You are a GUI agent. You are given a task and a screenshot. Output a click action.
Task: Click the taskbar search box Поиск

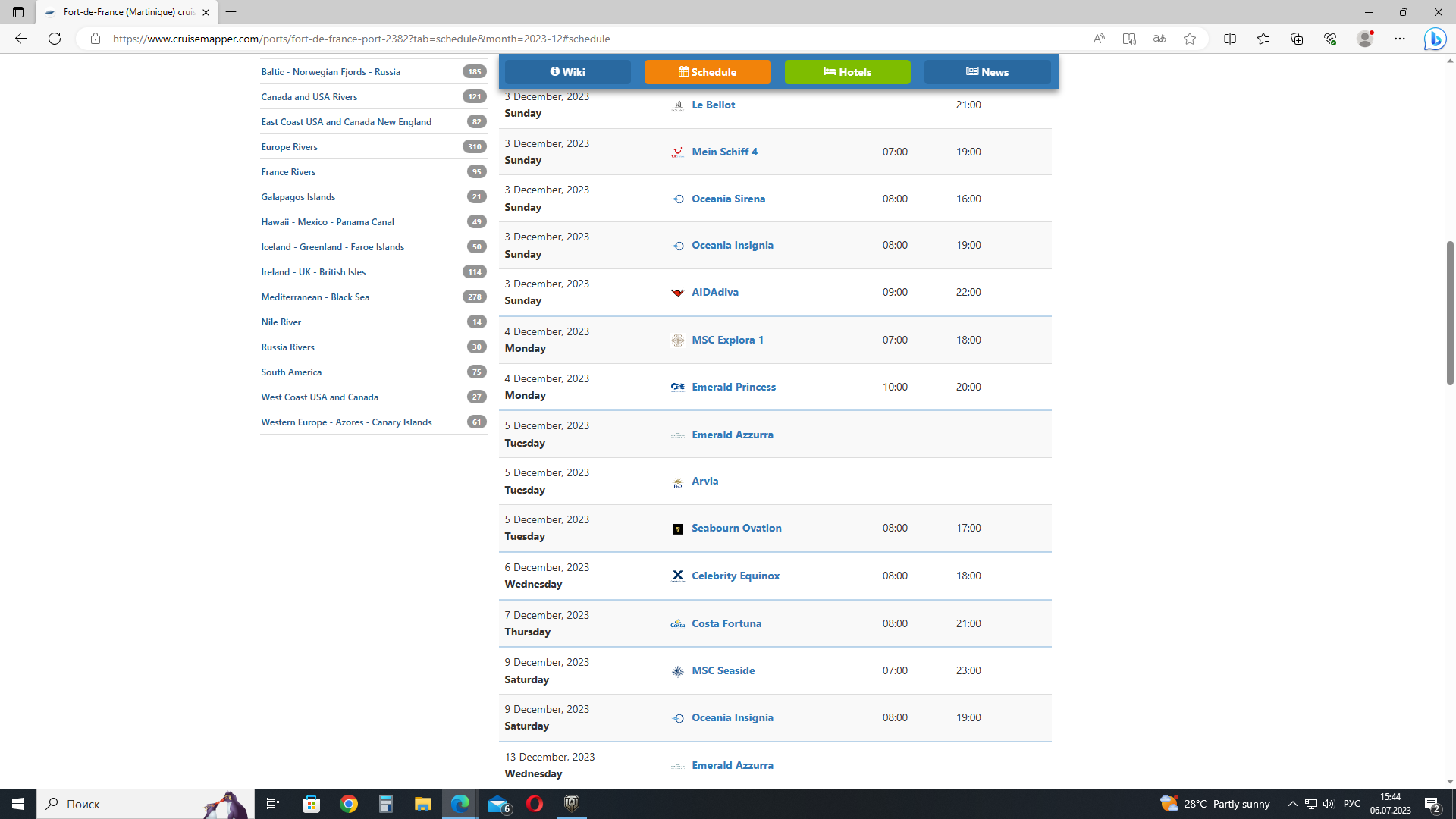tap(146, 804)
